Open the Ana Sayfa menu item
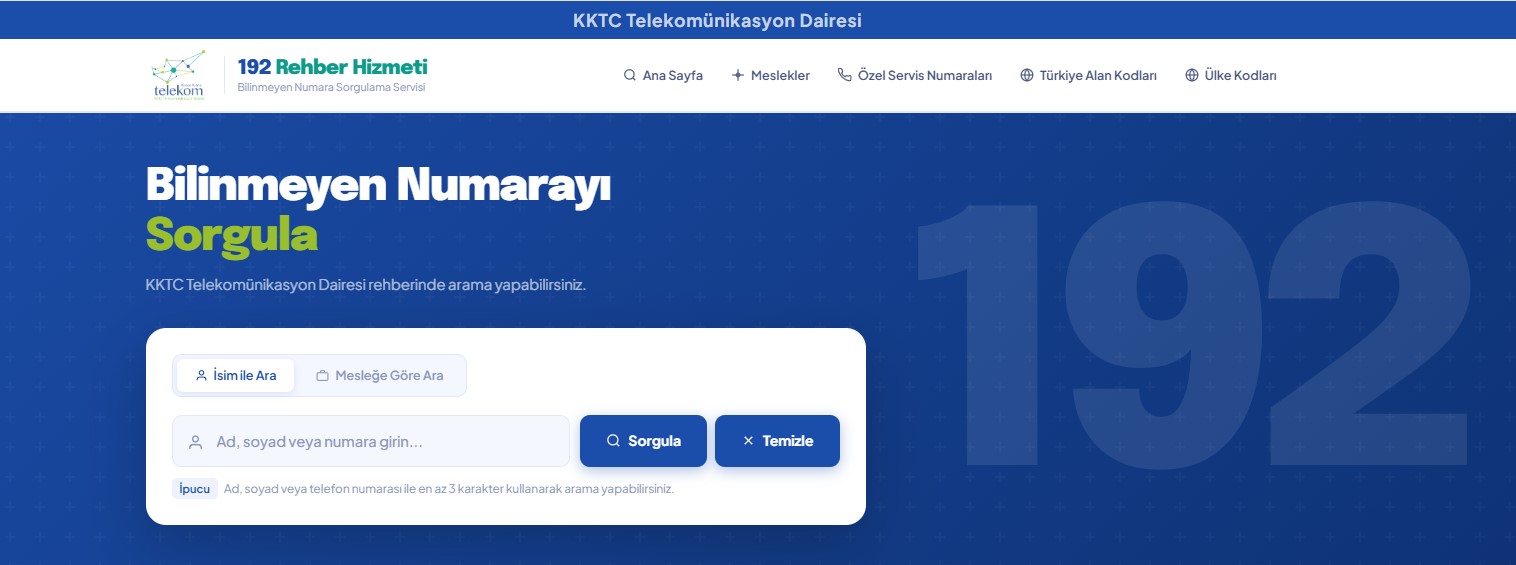1516x565 pixels. (x=663, y=75)
